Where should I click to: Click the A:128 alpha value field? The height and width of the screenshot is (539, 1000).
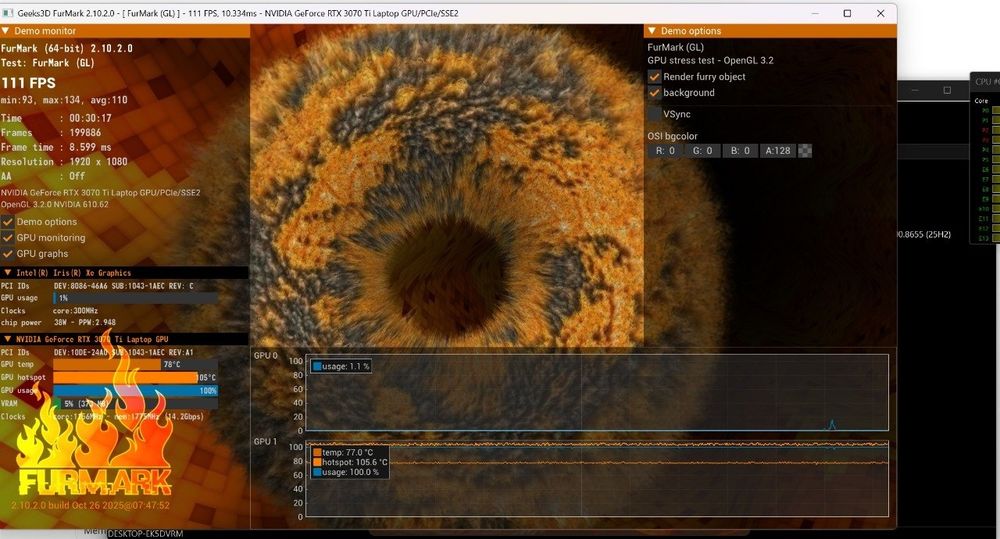click(777, 151)
